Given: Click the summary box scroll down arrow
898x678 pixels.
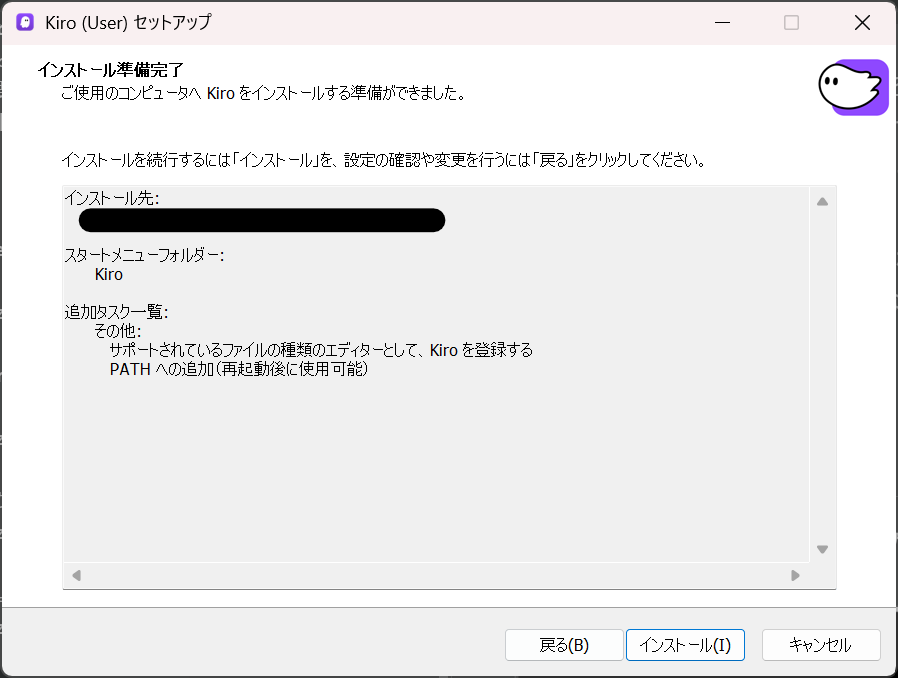Looking at the screenshot, I should (822, 549).
